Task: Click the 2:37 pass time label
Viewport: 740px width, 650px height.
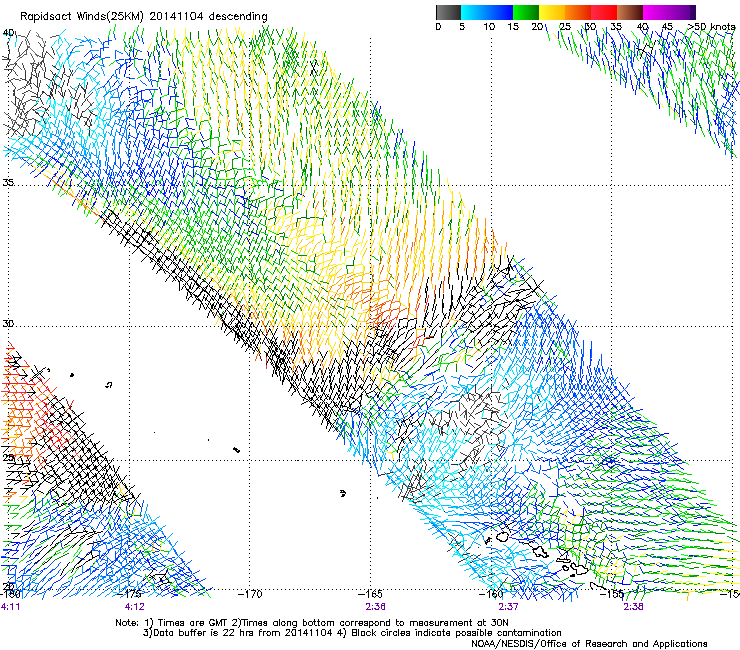Action: point(508,607)
